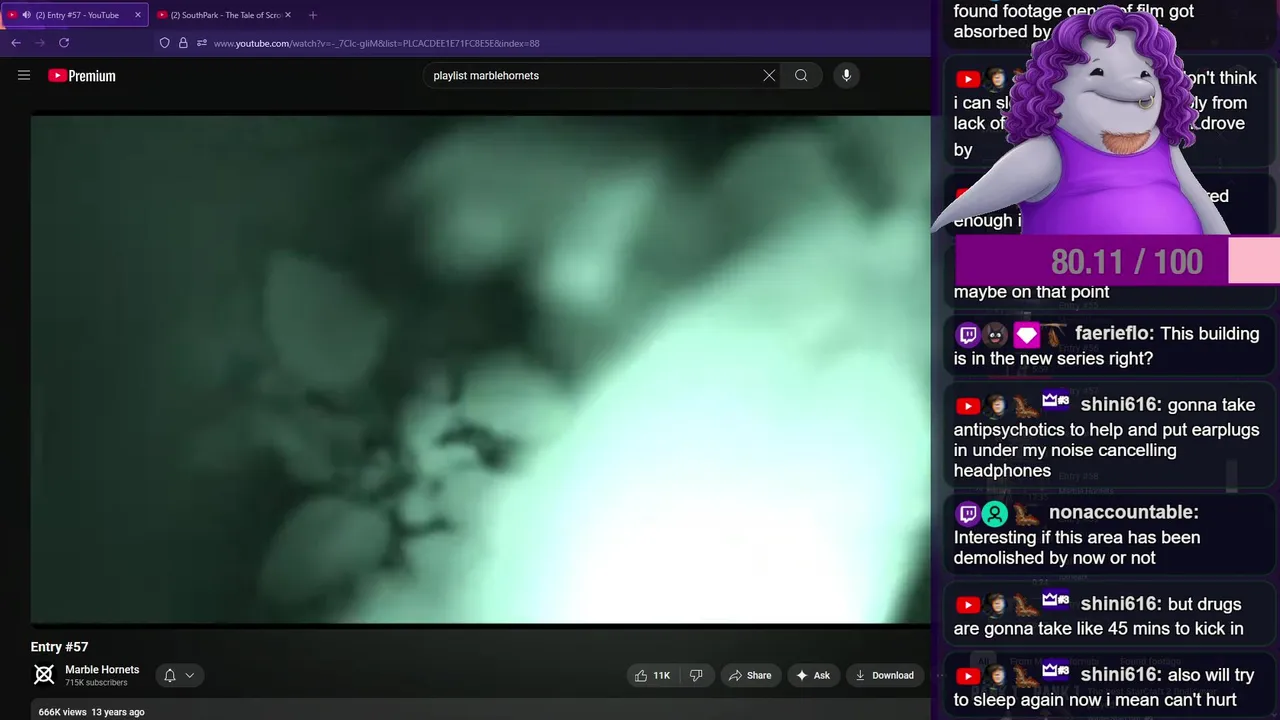The width and height of the screenshot is (1280, 720).
Task: Click the browser address bar URL
Action: pos(376,43)
